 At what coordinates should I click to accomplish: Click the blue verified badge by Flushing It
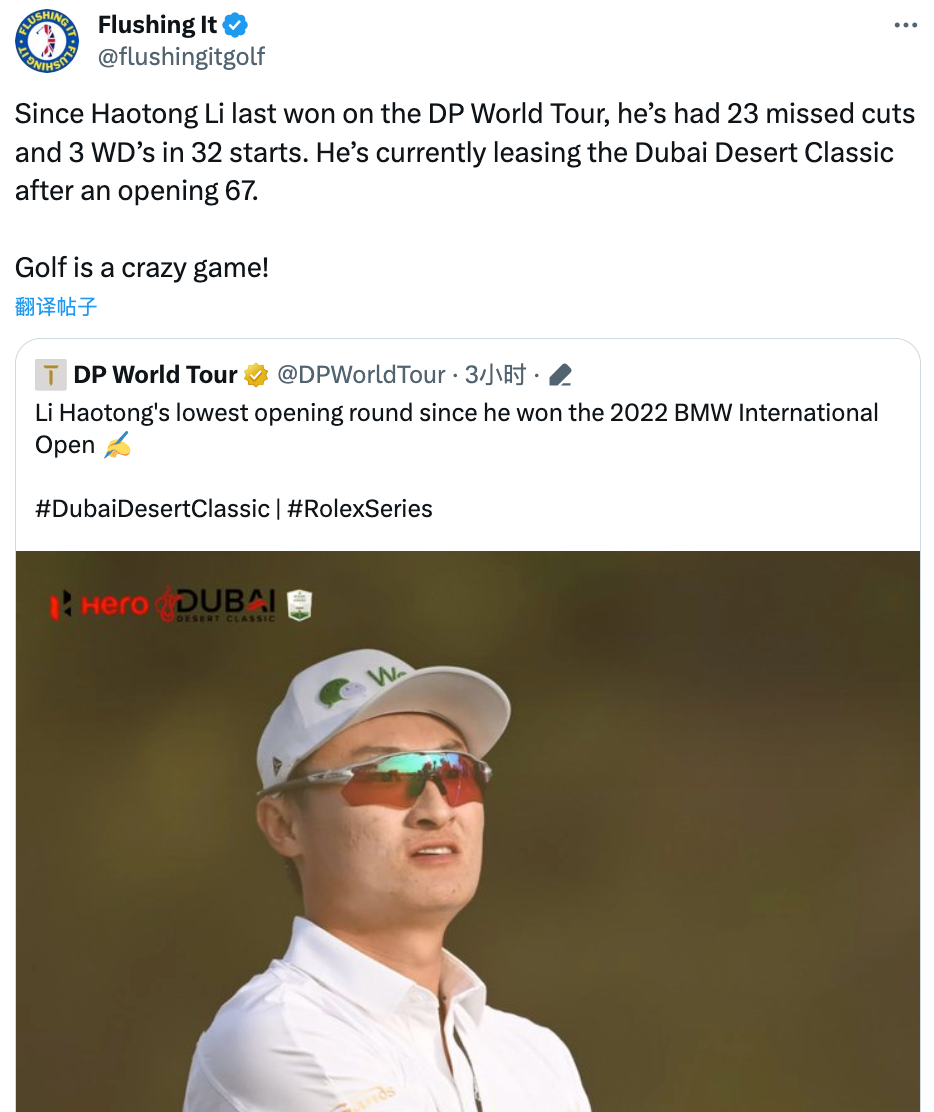[235, 25]
